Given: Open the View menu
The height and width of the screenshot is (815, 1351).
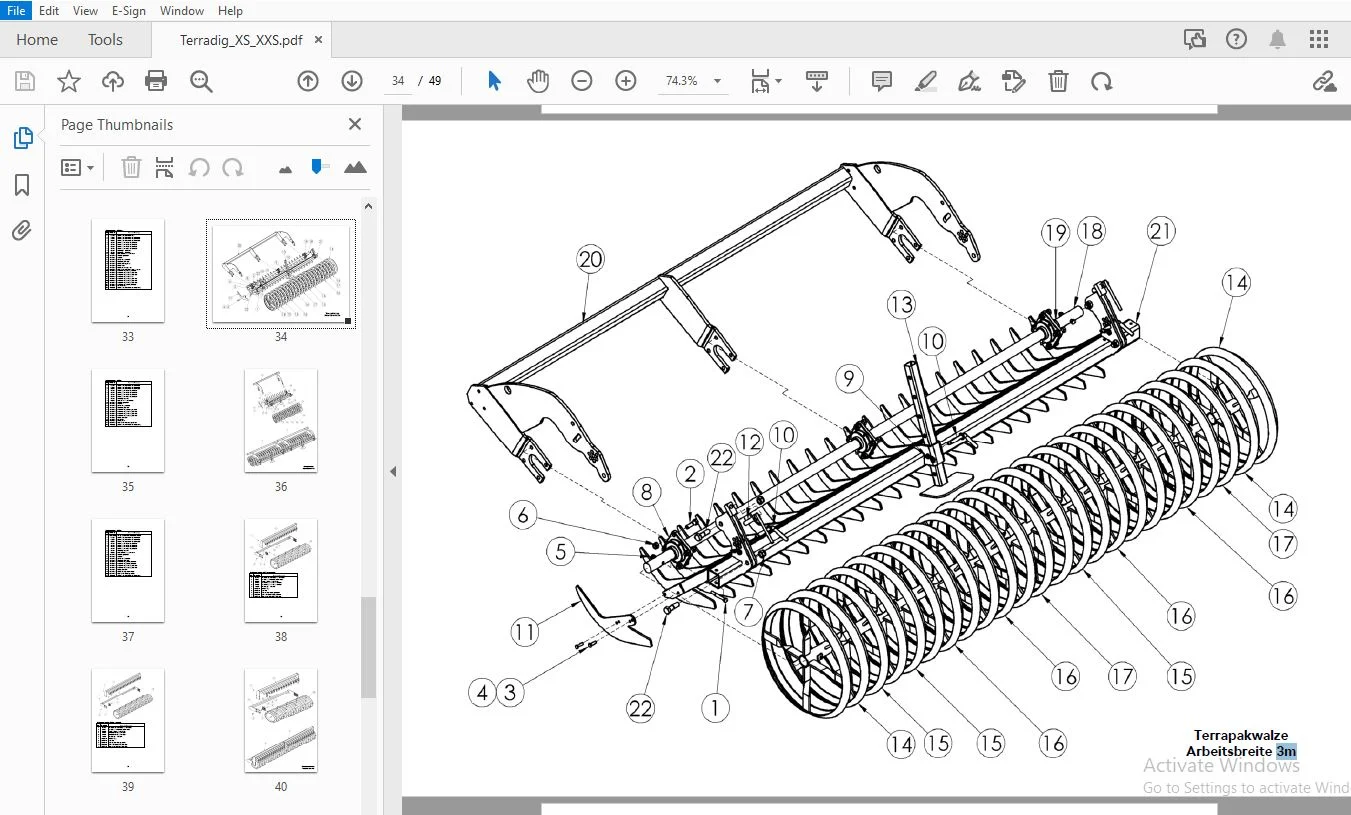Looking at the screenshot, I should click(x=86, y=11).
